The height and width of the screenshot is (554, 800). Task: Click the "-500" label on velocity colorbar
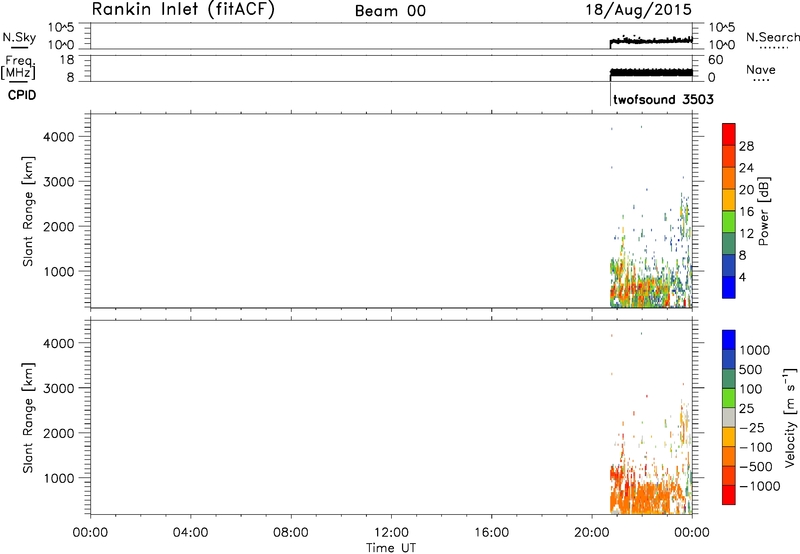[x=756, y=466]
